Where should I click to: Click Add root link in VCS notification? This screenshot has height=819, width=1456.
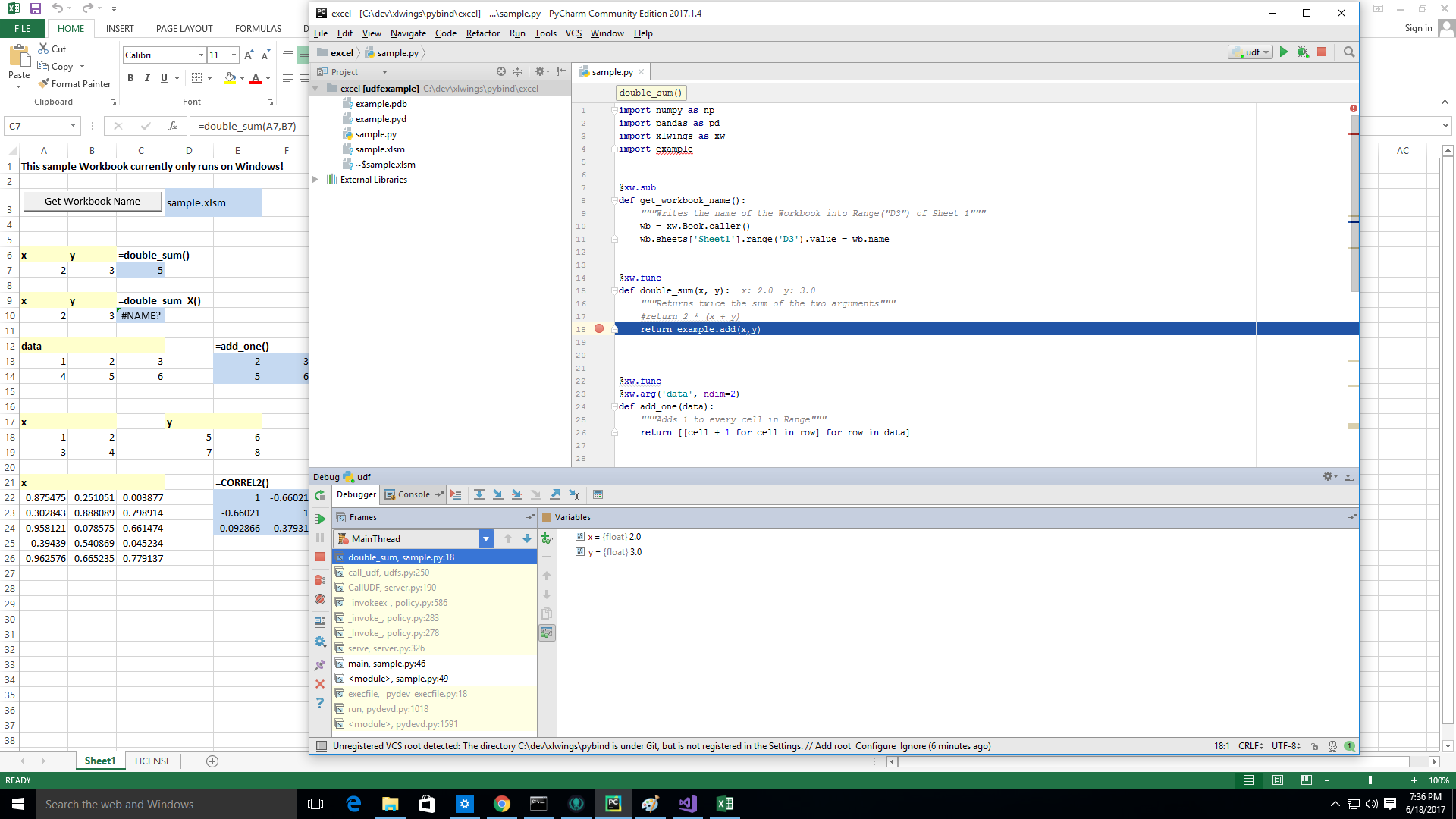pos(833,746)
